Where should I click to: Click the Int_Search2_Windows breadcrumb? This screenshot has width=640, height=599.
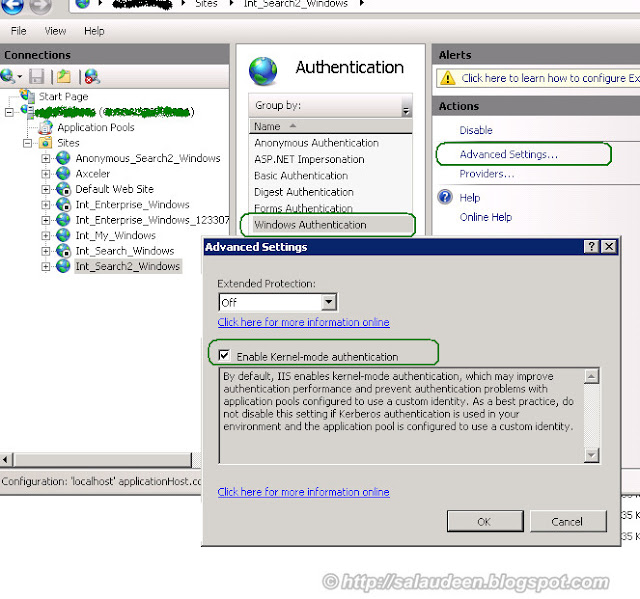tap(296, 4)
